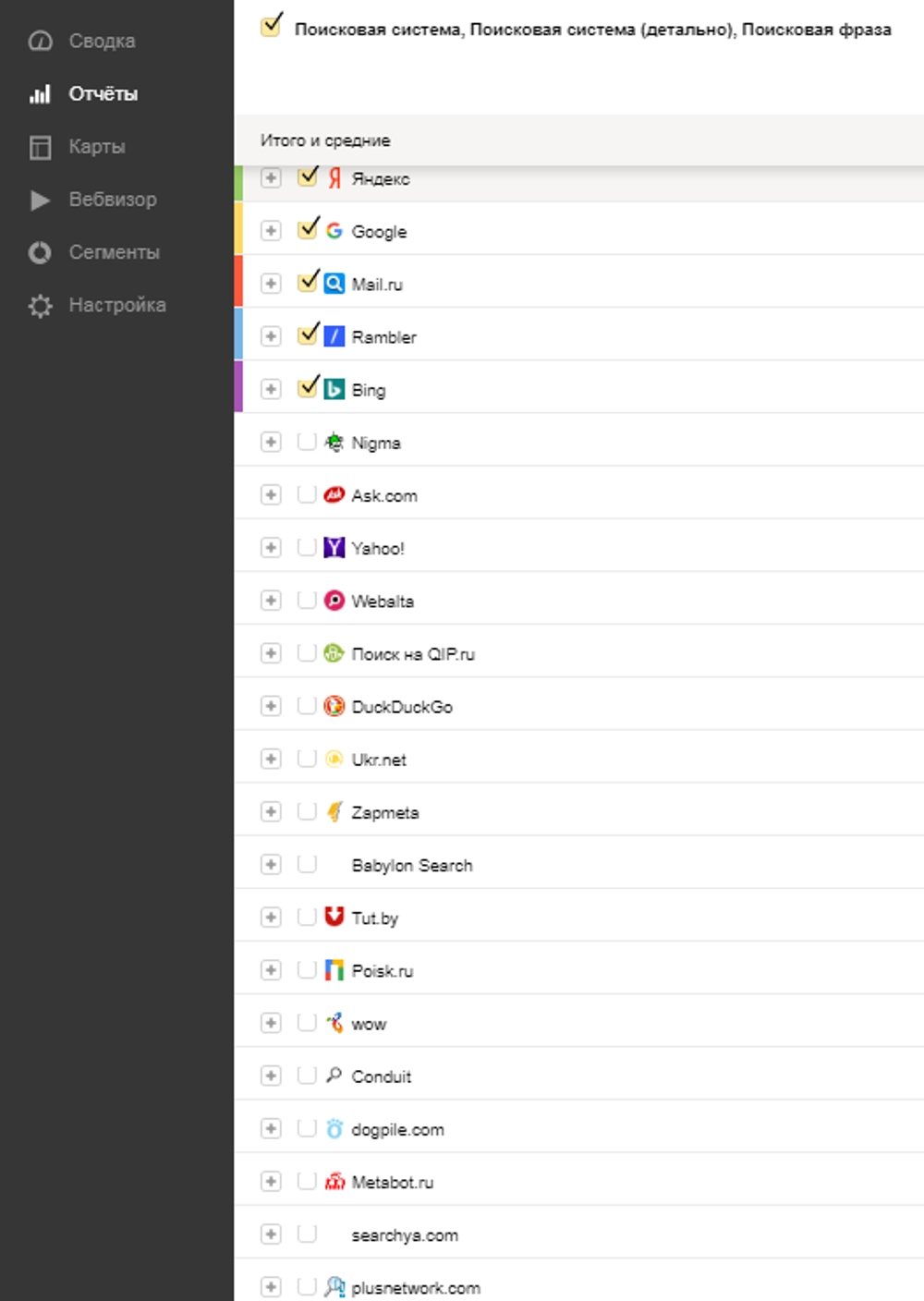Expand the Ukr.net row
Screen dimensions: 924x1301
[270, 759]
